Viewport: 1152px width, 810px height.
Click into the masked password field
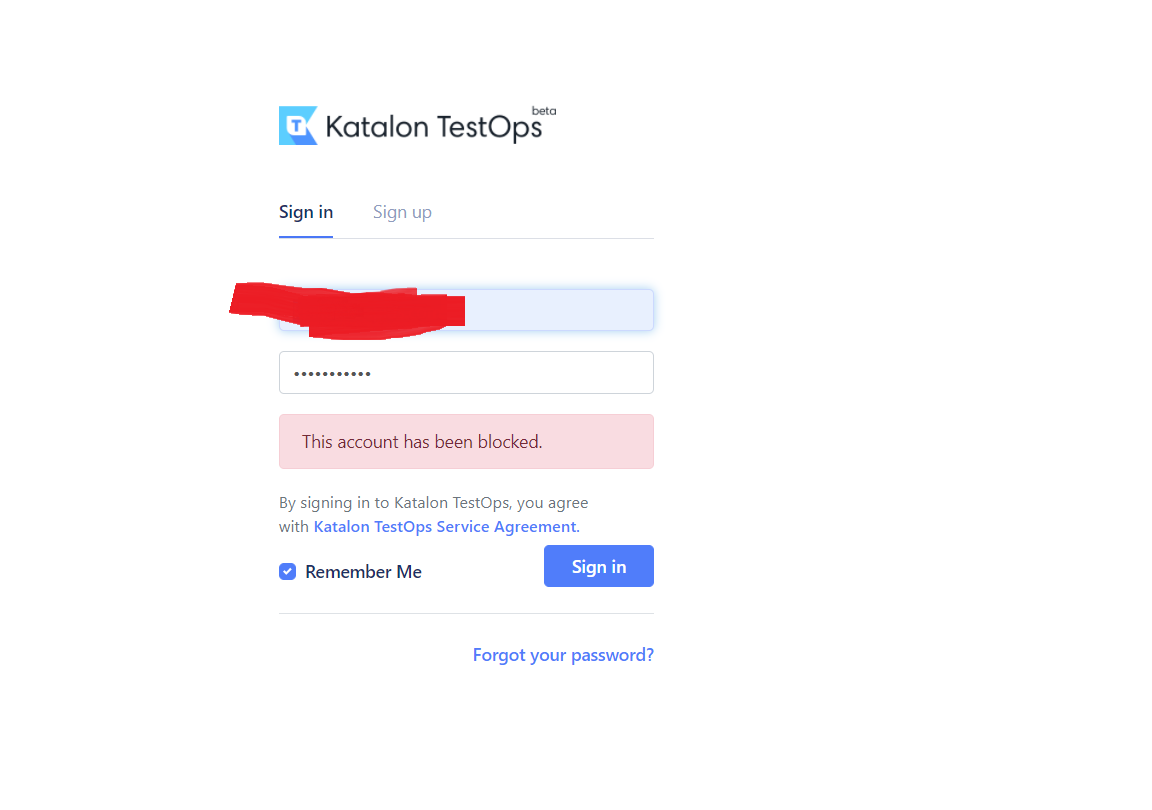point(467,373)
